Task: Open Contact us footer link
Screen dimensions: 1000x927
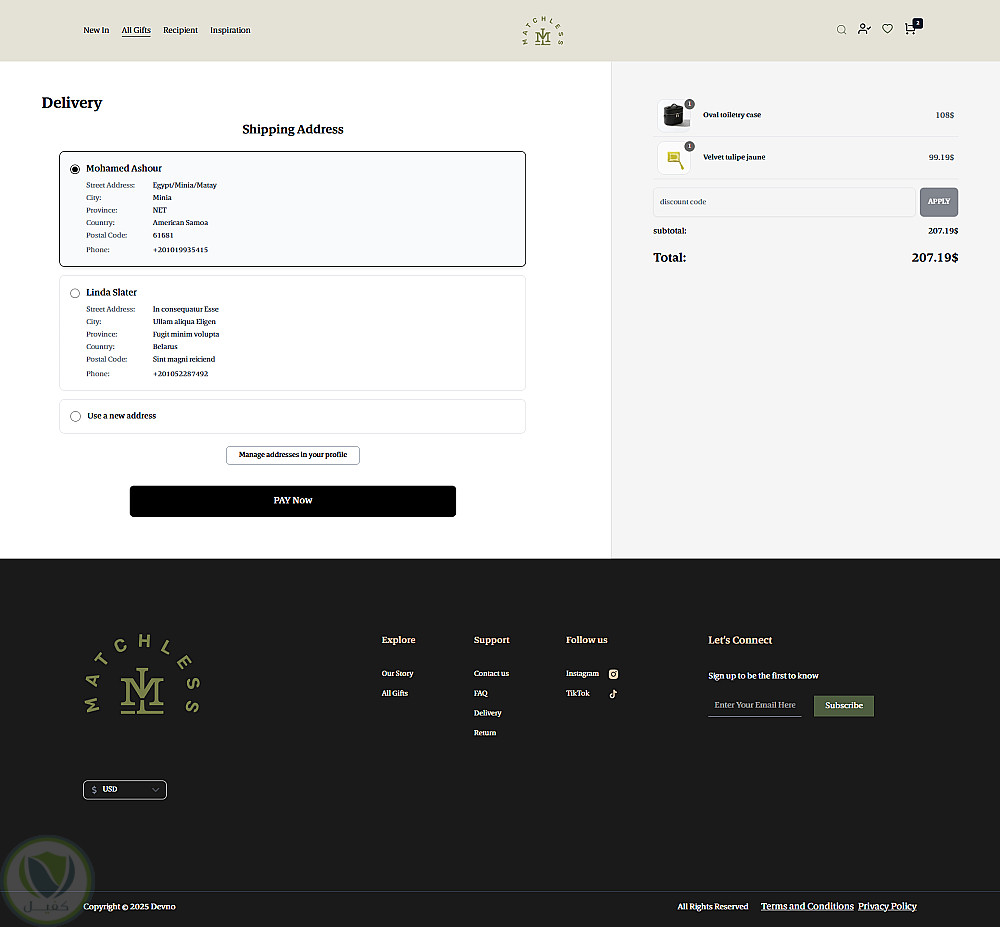Action: tap(491, 673)
